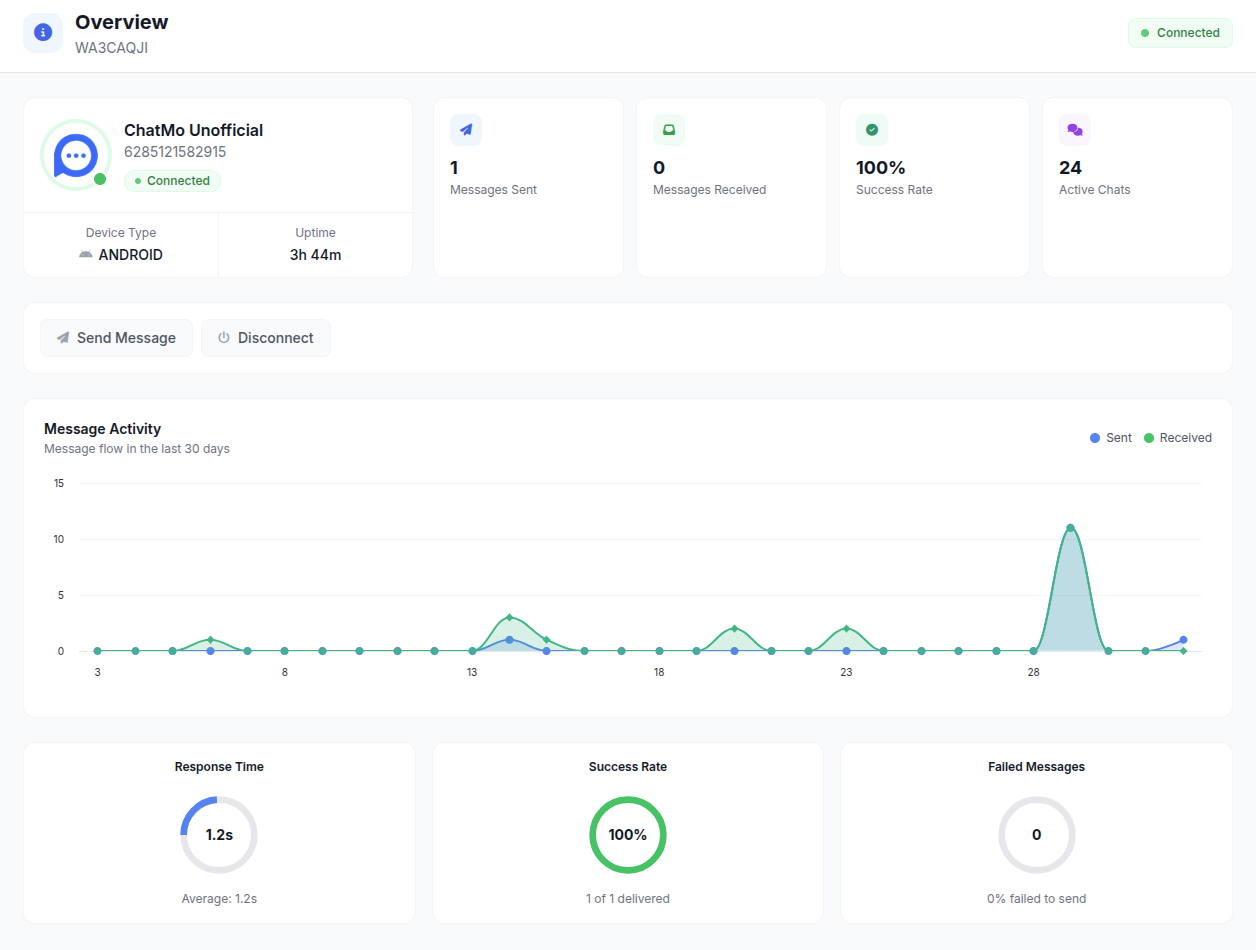1256x950 pixels.
Task: Click the Connected status badge in the page header
Action: pos(1180,33)
